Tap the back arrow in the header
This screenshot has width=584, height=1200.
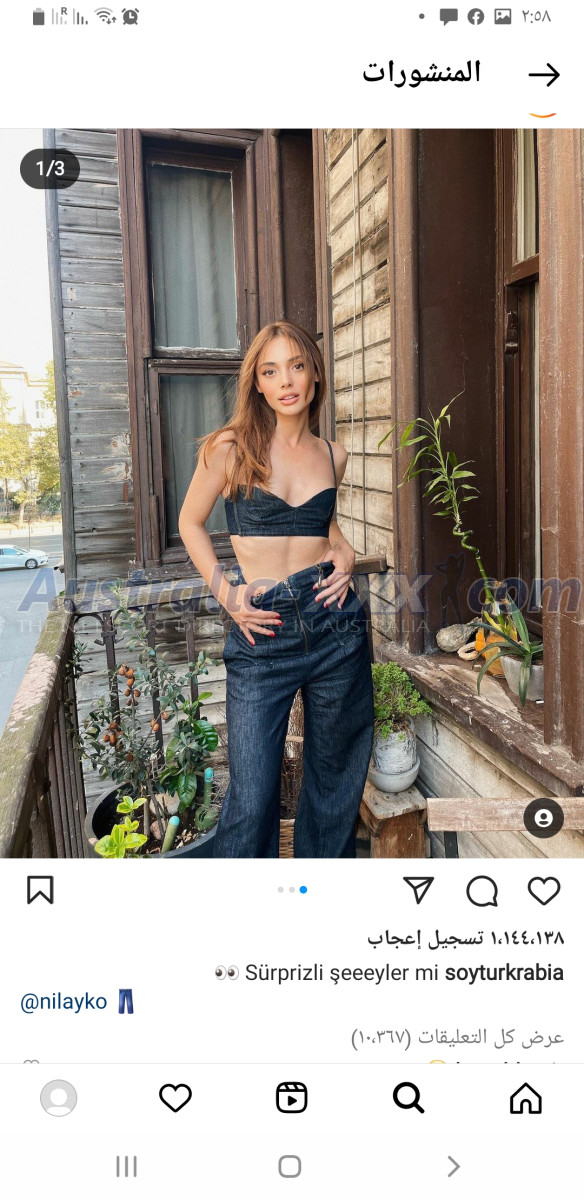[x=544, y=75]
